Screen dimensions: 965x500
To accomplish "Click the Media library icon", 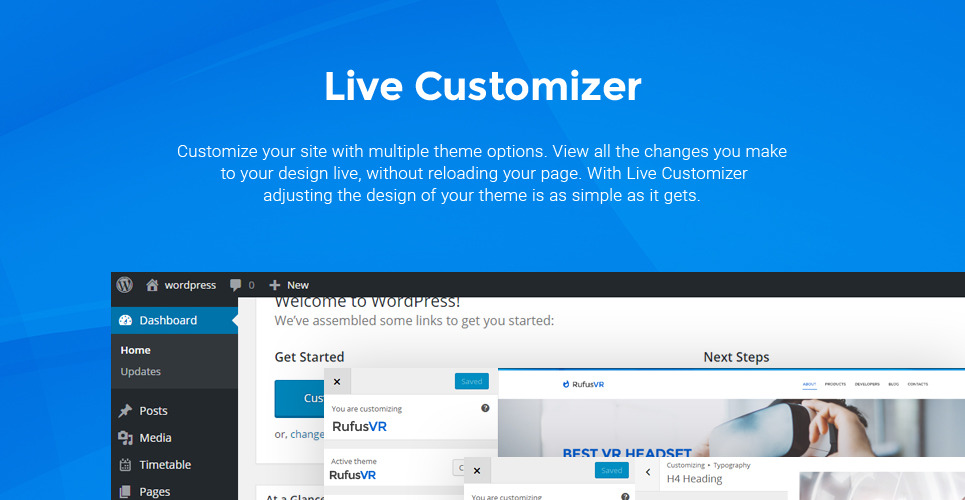I will click(125, 438).
